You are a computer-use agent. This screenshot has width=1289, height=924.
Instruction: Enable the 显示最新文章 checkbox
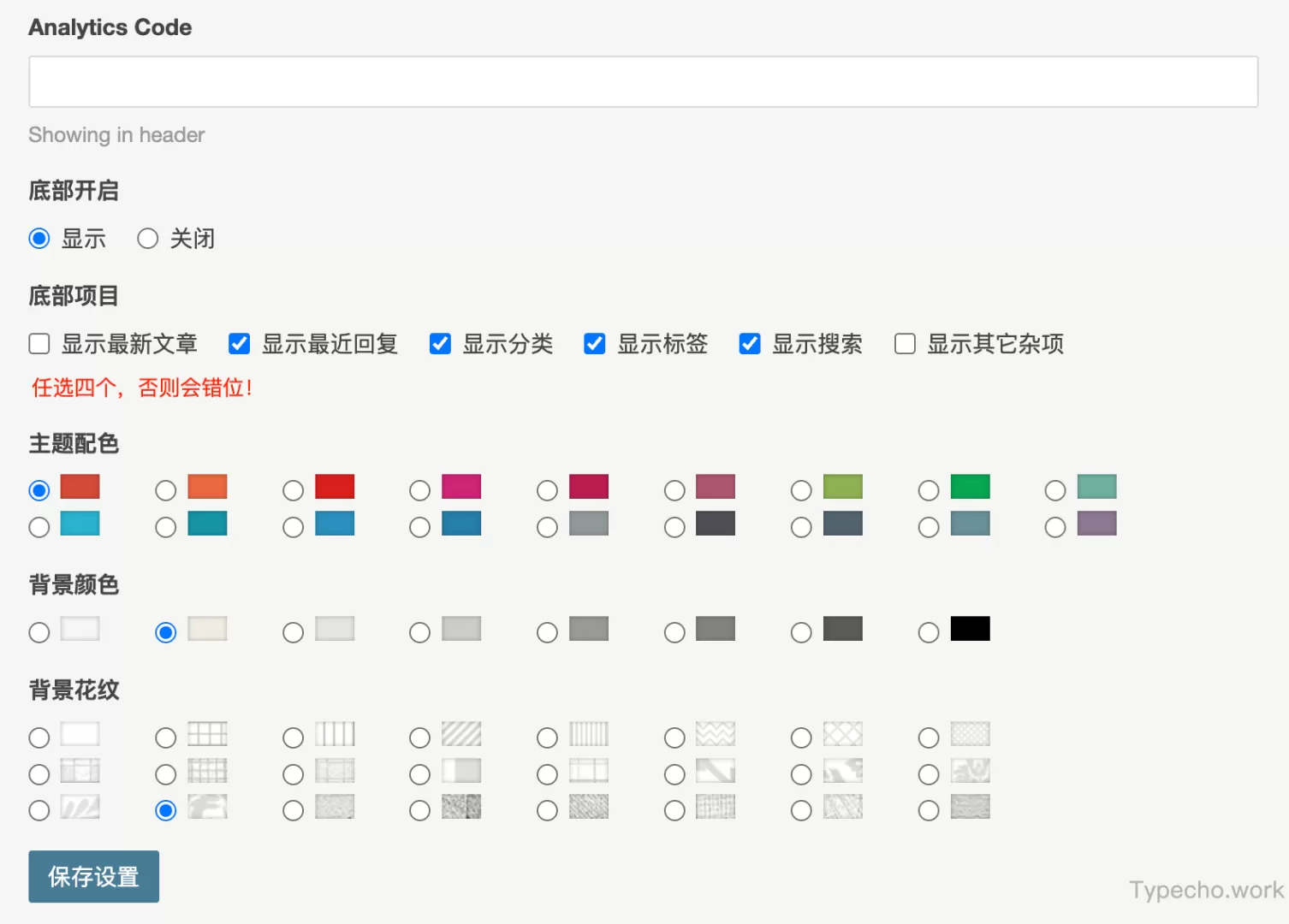[39, 343]
